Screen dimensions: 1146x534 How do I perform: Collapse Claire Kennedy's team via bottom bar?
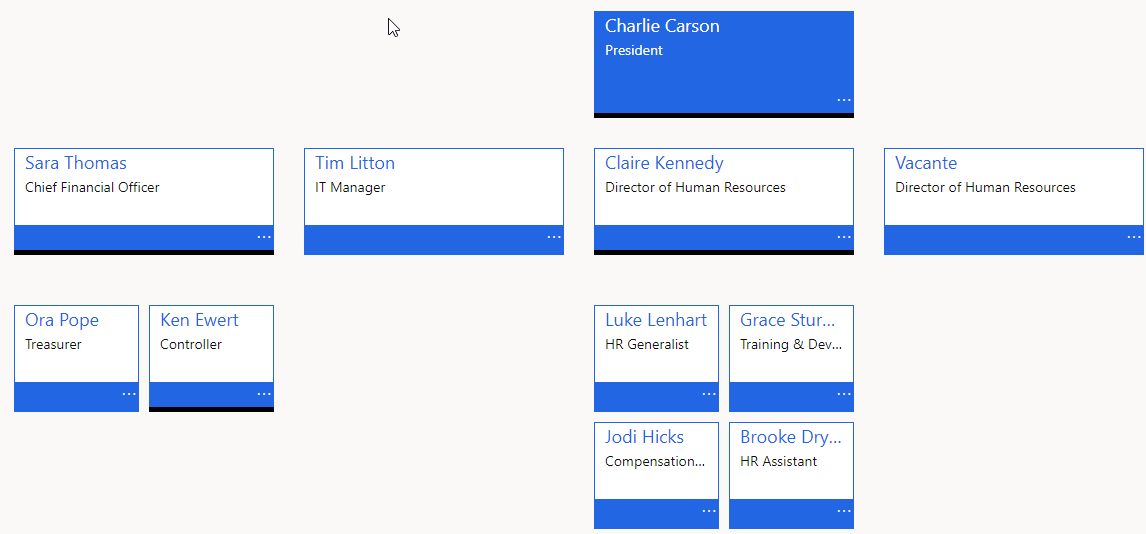click(x=724, y=252)
